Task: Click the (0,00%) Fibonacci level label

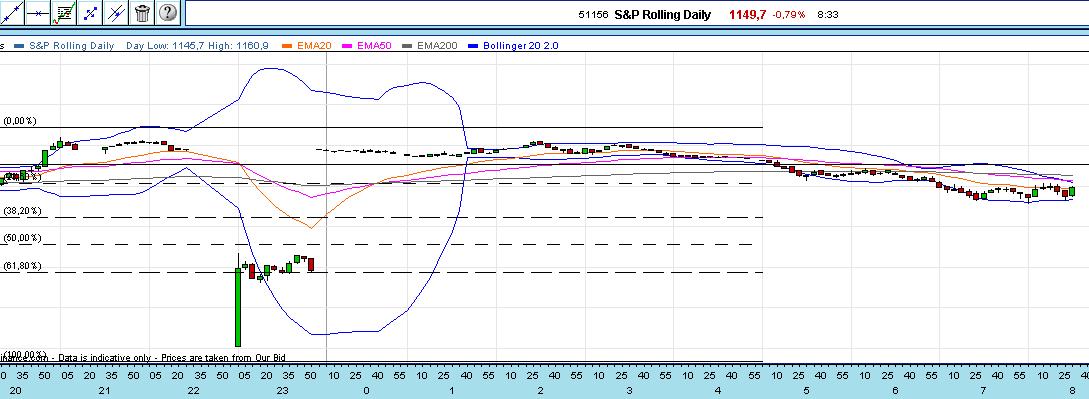Action: coord(20,121)
